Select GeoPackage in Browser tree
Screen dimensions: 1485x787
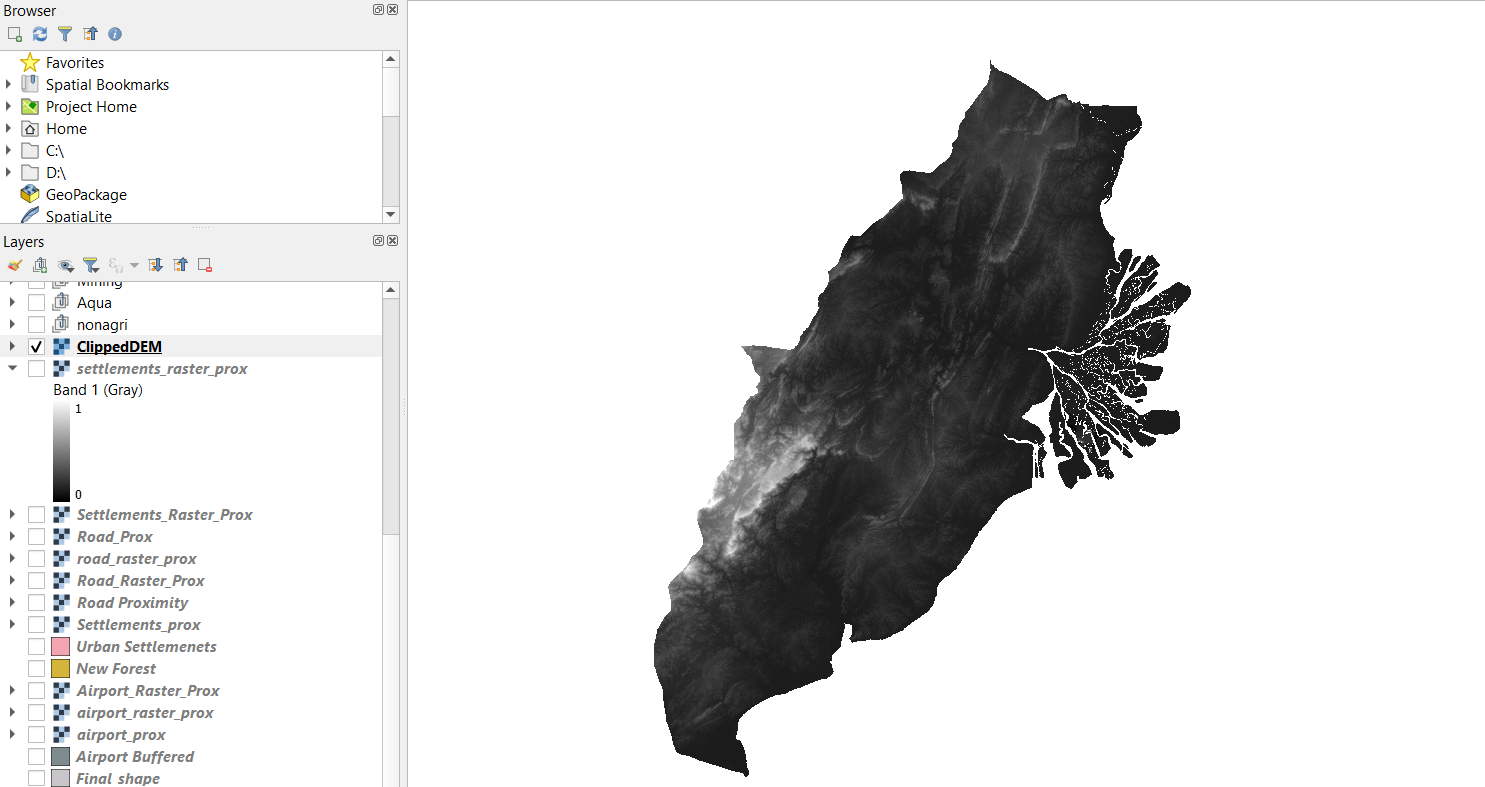86,195
